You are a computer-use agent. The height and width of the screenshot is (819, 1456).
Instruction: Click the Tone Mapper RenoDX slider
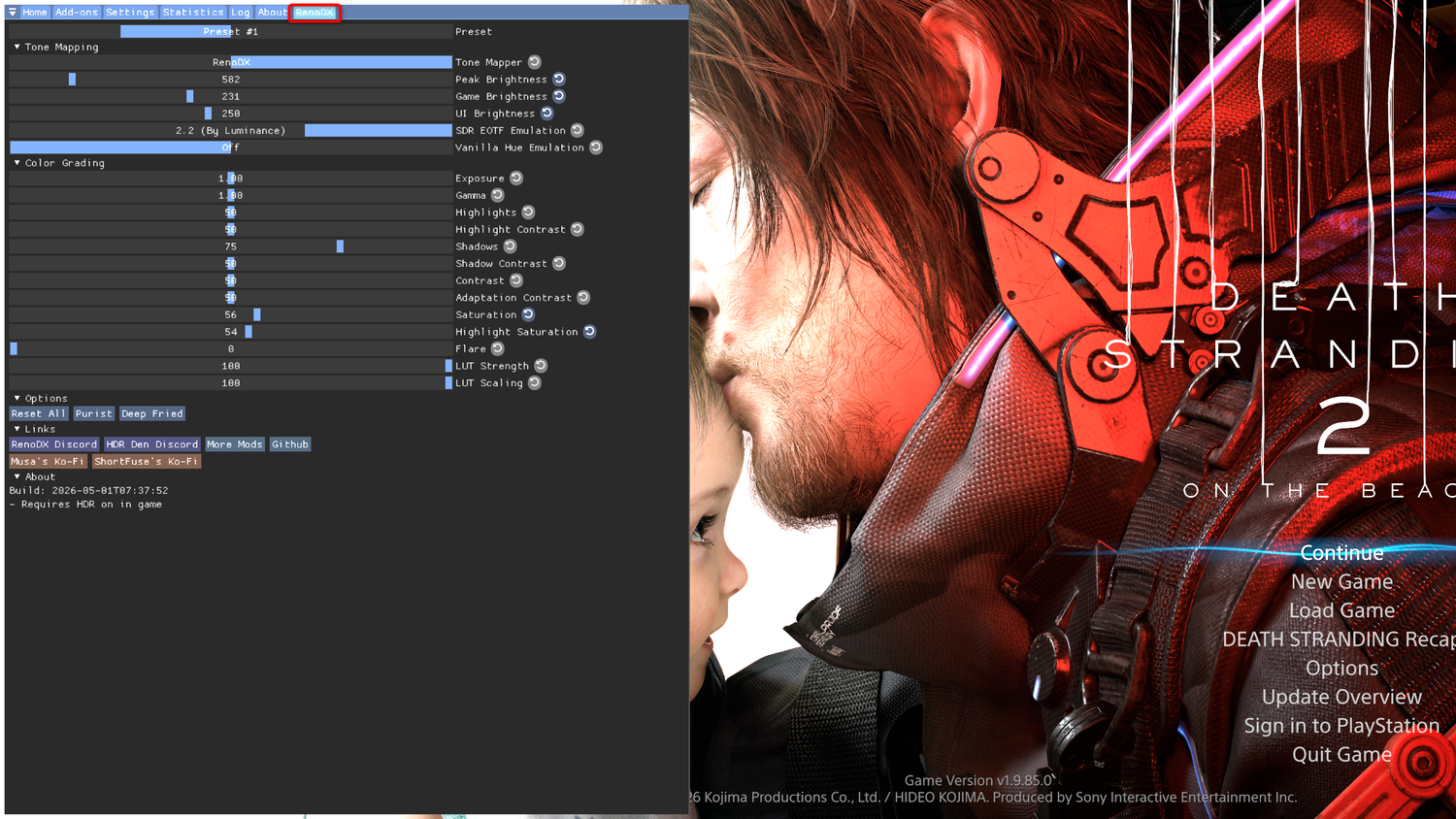coord(231,62)
